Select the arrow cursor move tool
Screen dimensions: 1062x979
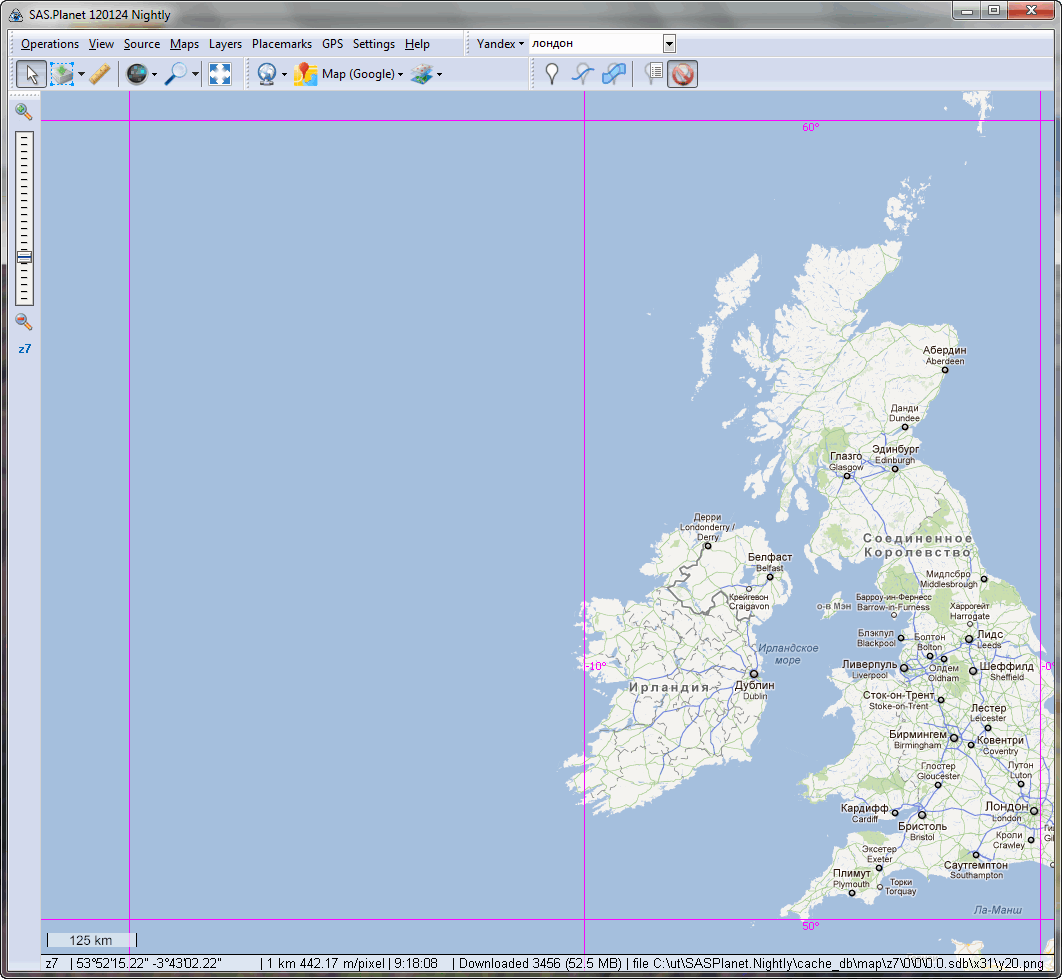point(31,74)
